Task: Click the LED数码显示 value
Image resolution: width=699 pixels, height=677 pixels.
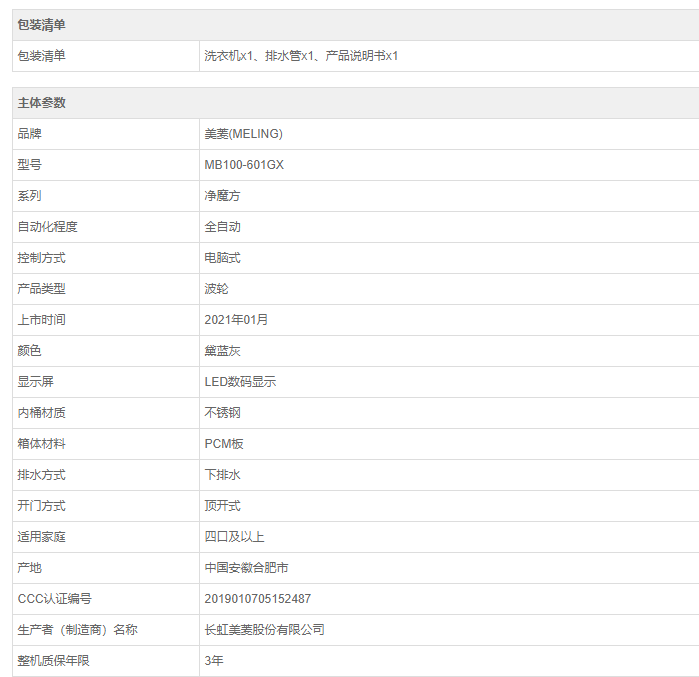Action: pos(240,382)
